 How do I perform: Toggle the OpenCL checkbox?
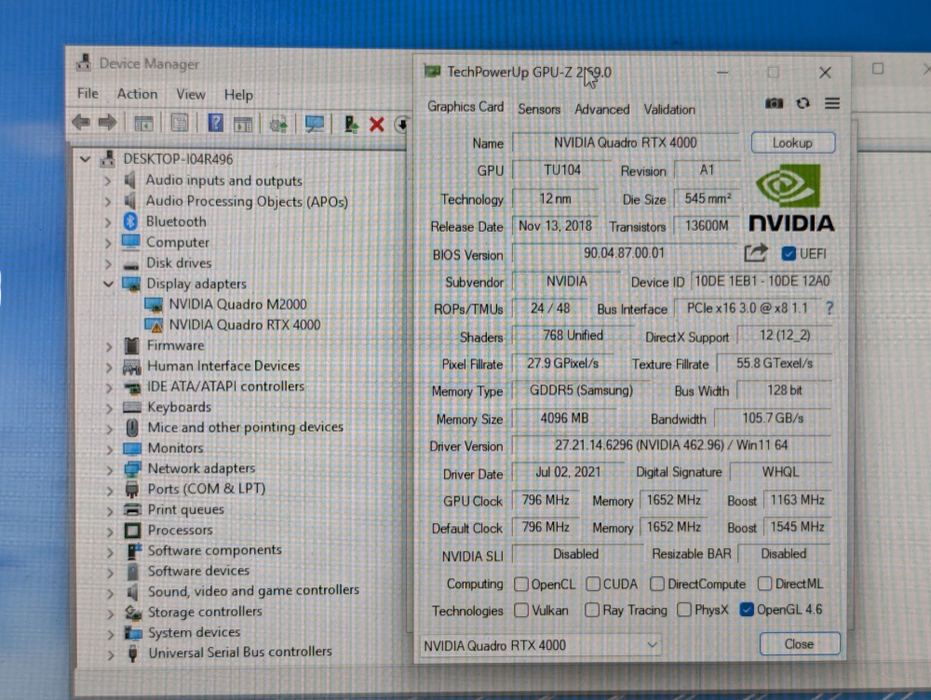click(x=521, y=584)
